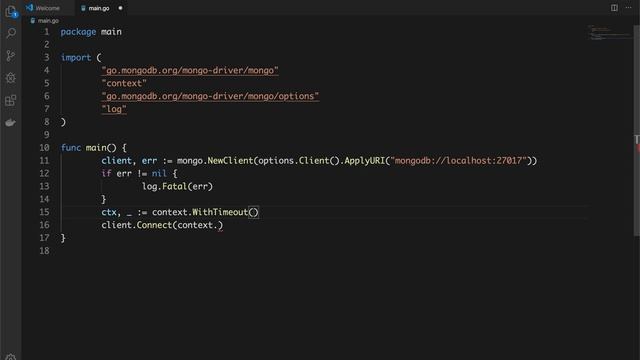This screenshot has height=360, width=640.
Task: Click the unsaved dot on main.go tab
Action: (x=120, y=8)
